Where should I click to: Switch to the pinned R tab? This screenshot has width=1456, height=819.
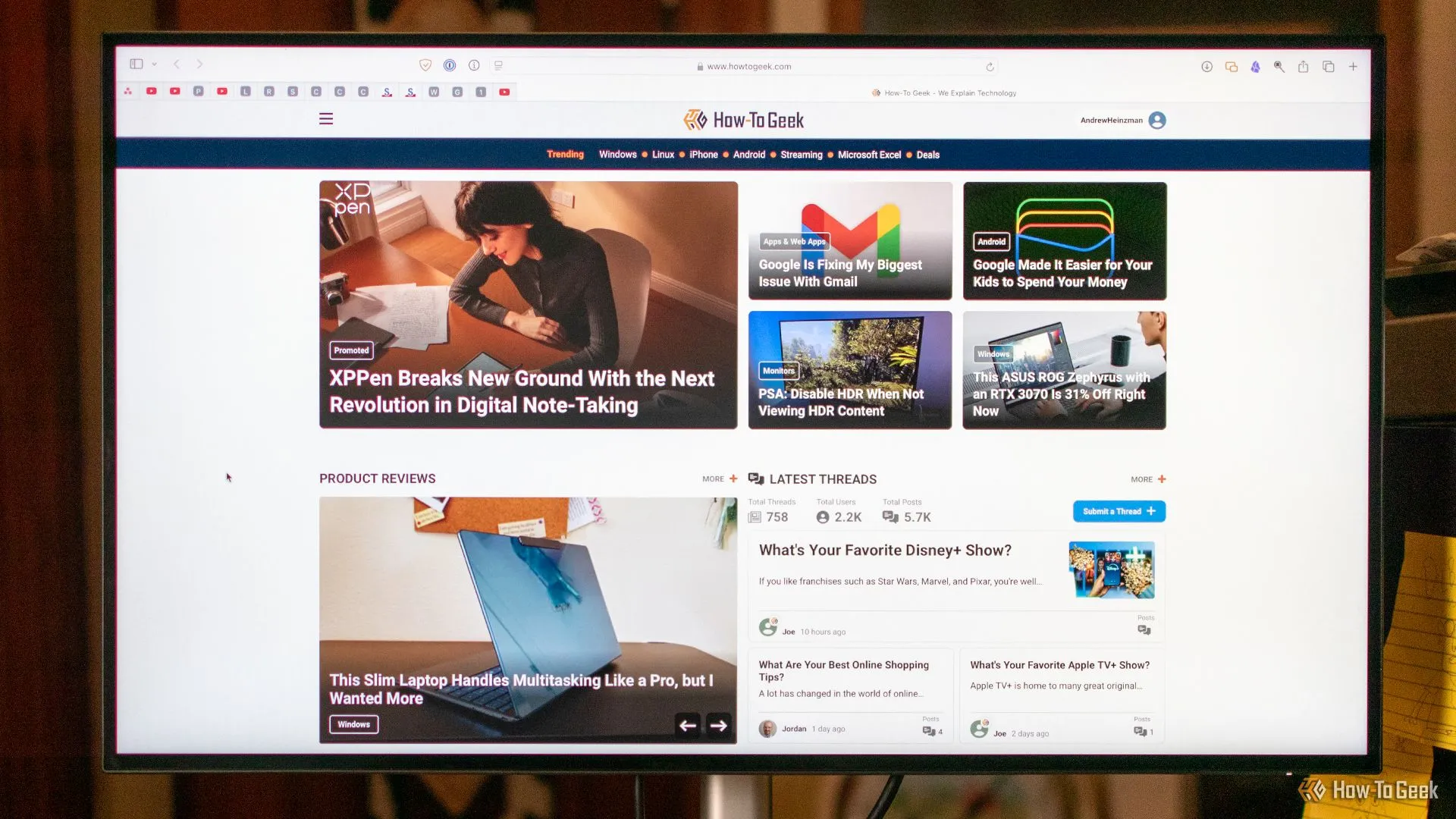click(x=269, y=92)
